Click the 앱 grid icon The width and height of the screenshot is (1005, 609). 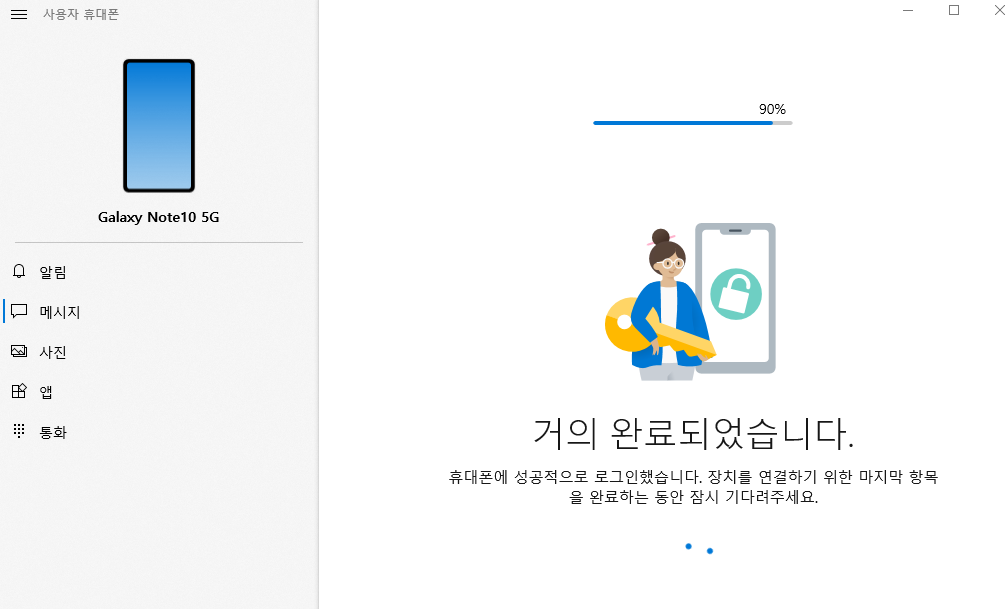(19, 391)
